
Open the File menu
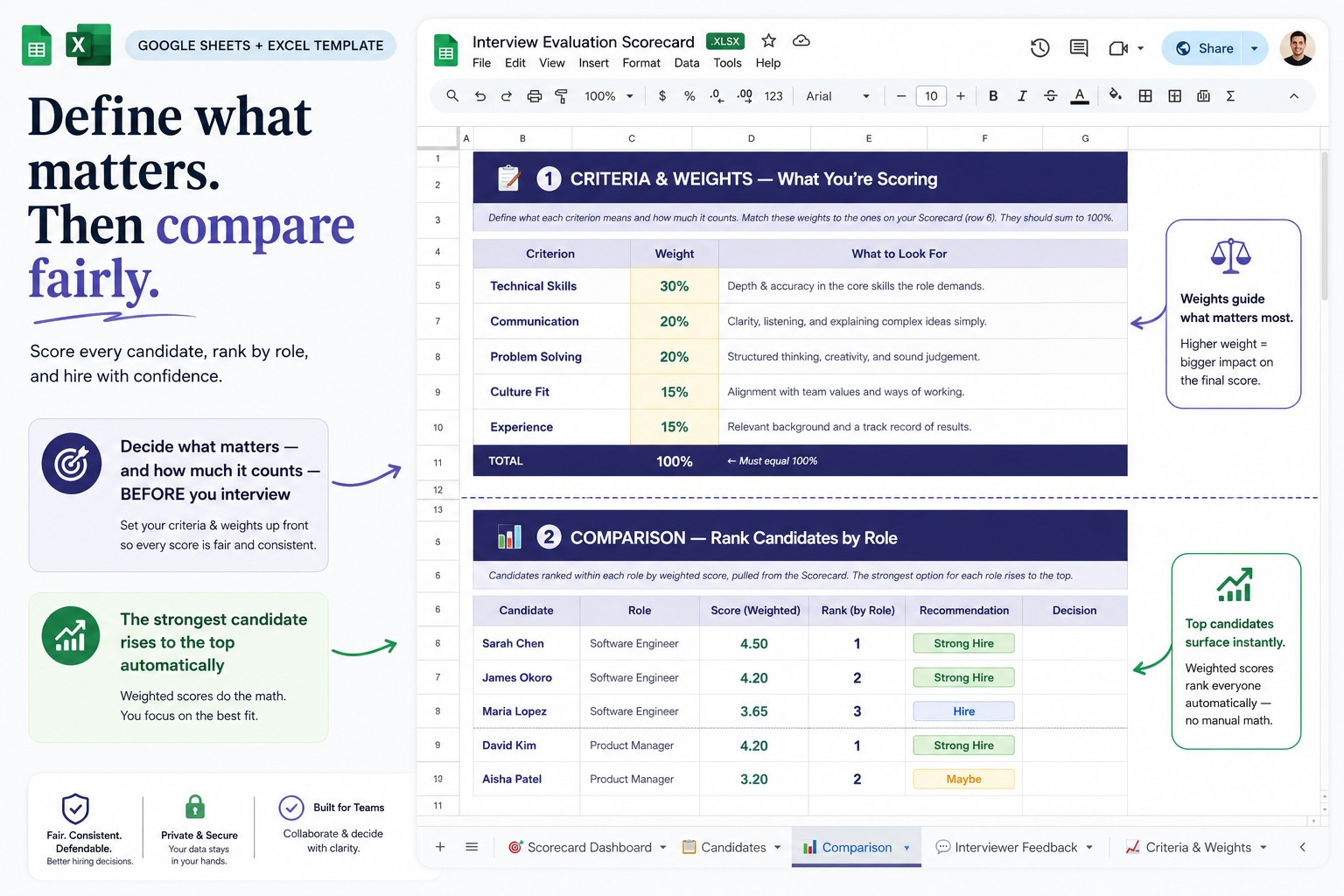(481, 63)
